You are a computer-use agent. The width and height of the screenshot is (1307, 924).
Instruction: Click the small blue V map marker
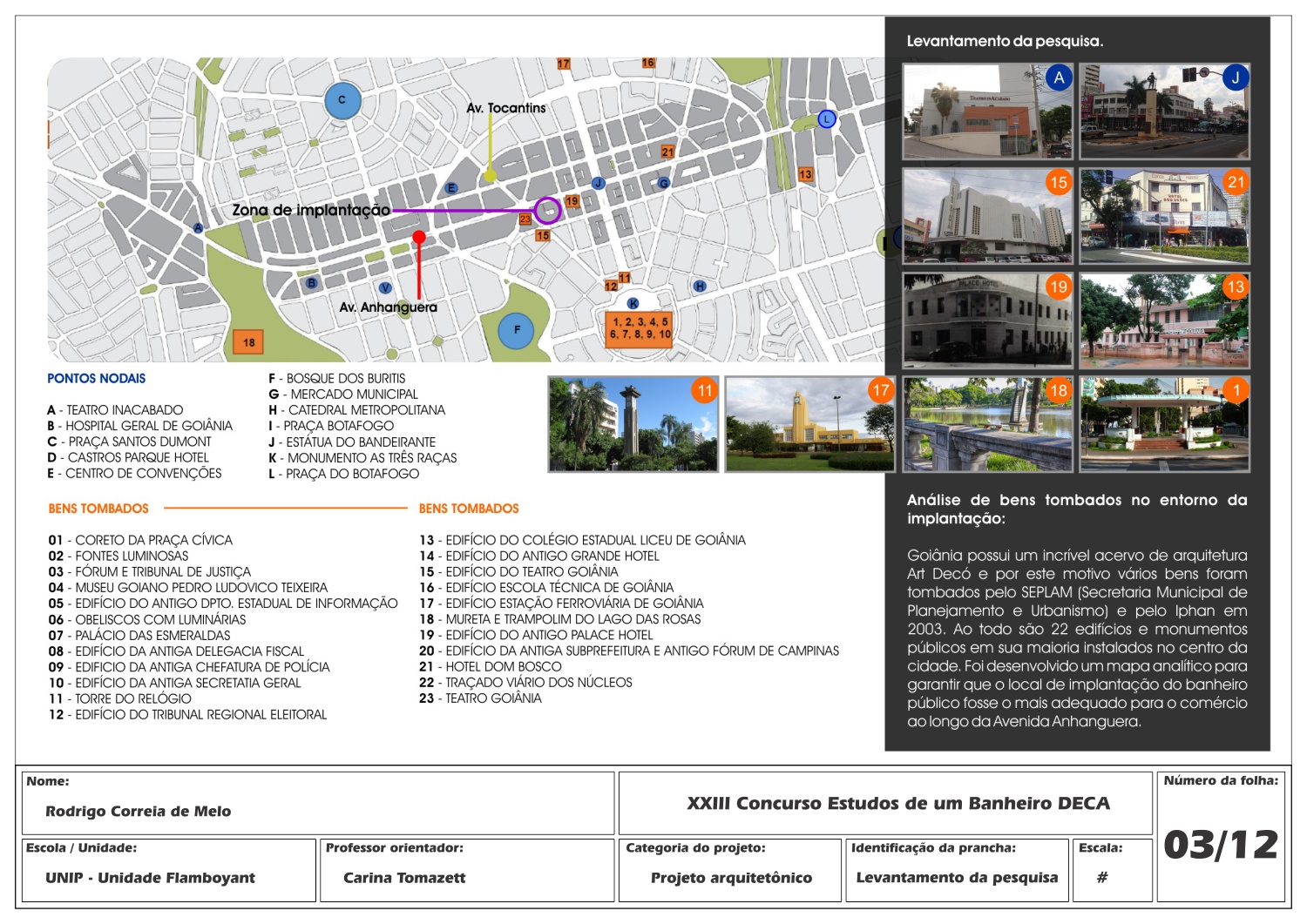(385, 288)
